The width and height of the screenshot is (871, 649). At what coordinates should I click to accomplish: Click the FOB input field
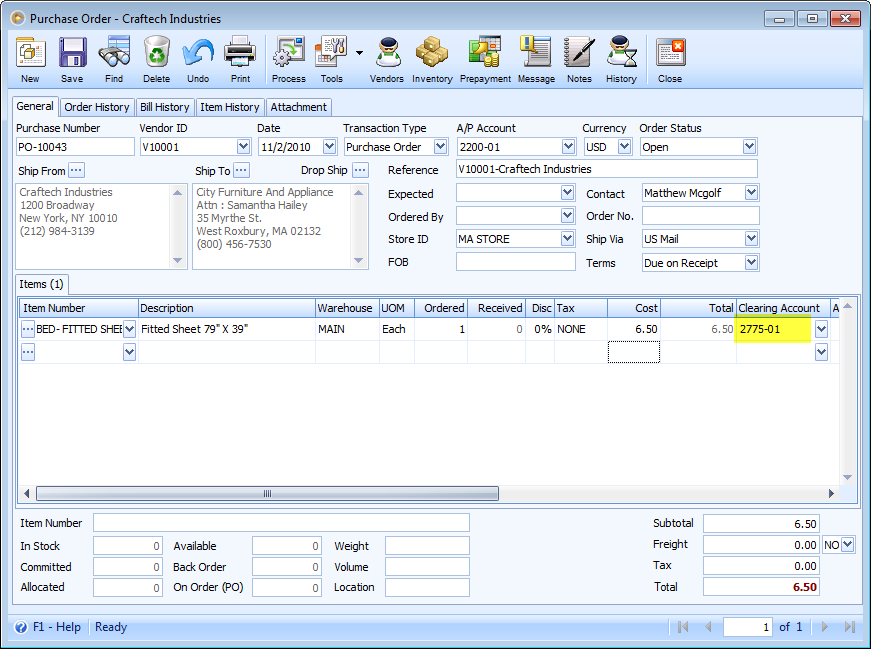515,262
